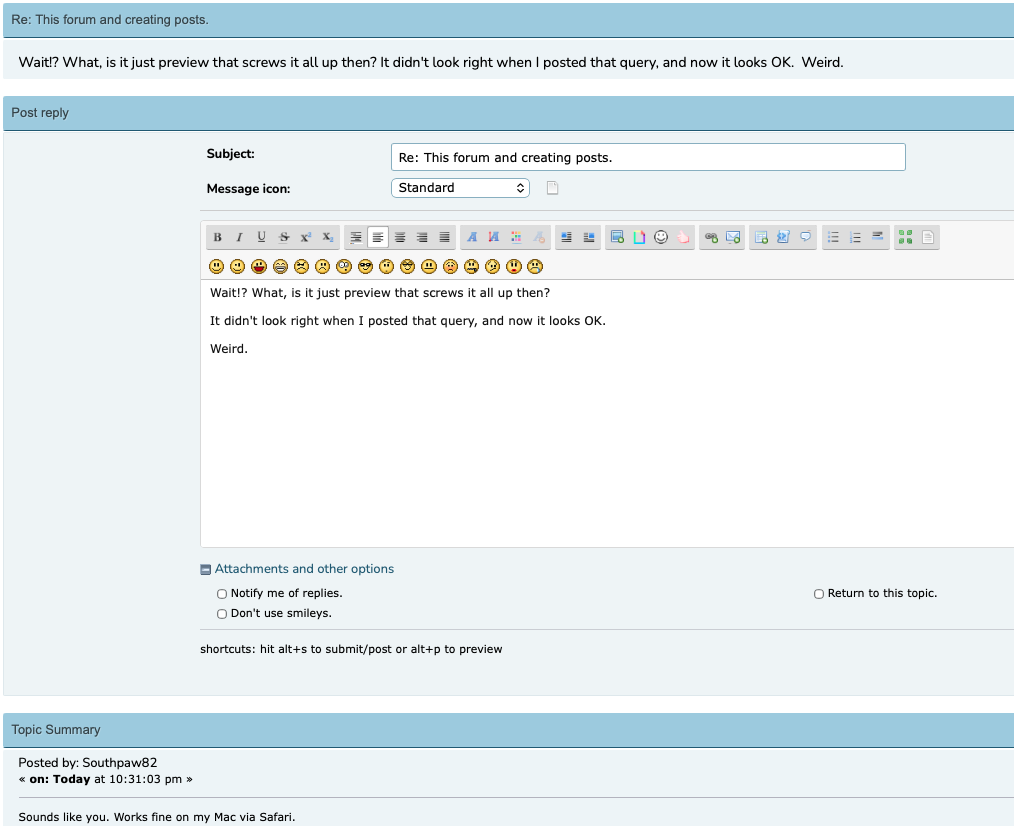Apply subscript formatting
The image size is (1014, 826).
click(328, 237)
